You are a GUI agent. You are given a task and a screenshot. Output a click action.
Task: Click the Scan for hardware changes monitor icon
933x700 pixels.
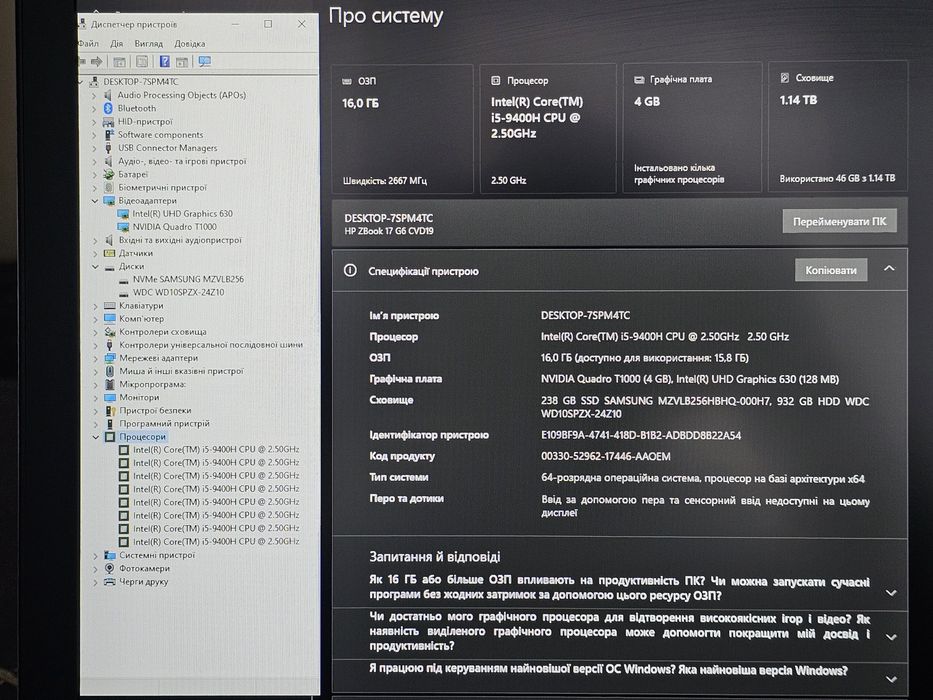click(x=205, y=61)
